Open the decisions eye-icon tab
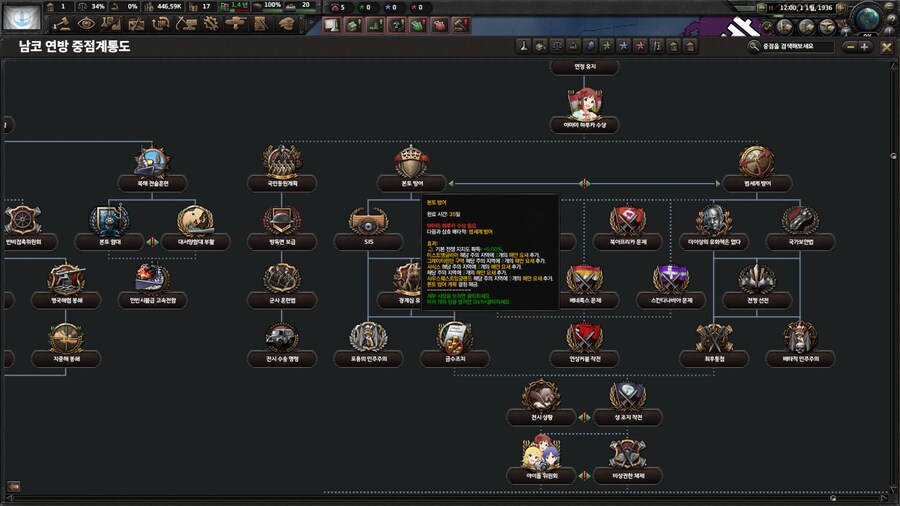Screen dimensions: 900x506 tap(86, 23)
